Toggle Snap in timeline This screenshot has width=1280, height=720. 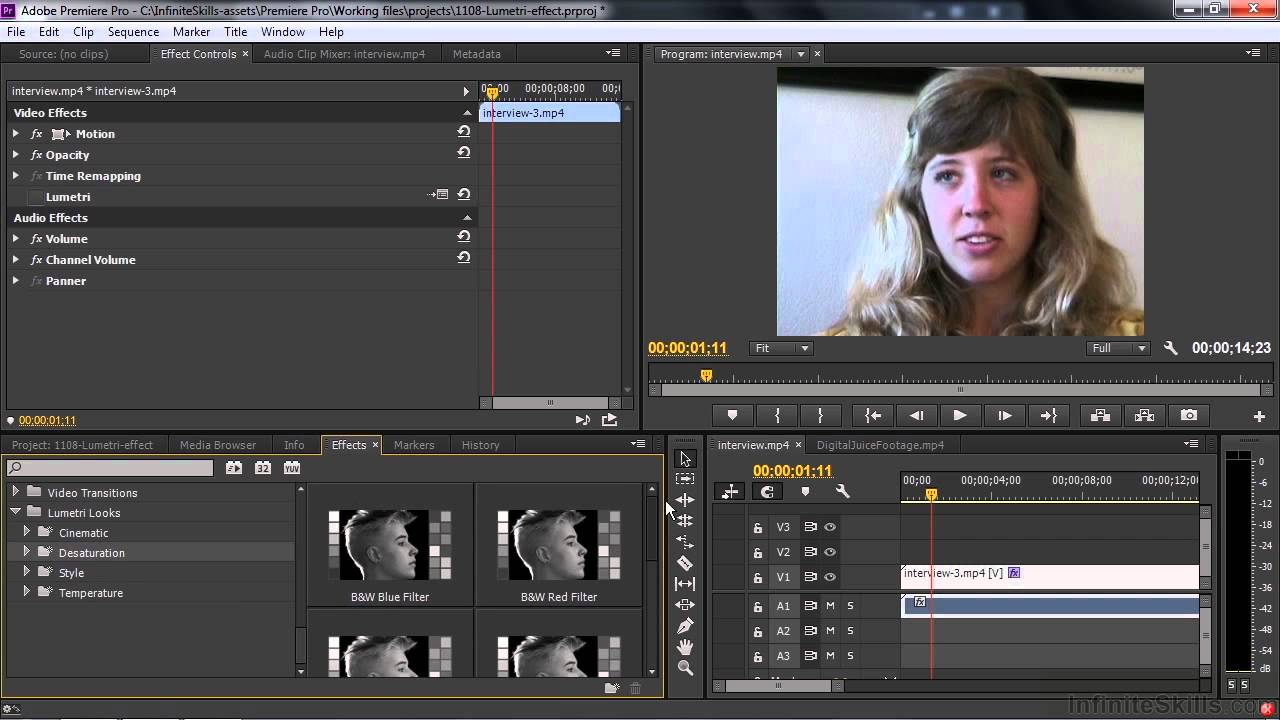click(730, 491)
